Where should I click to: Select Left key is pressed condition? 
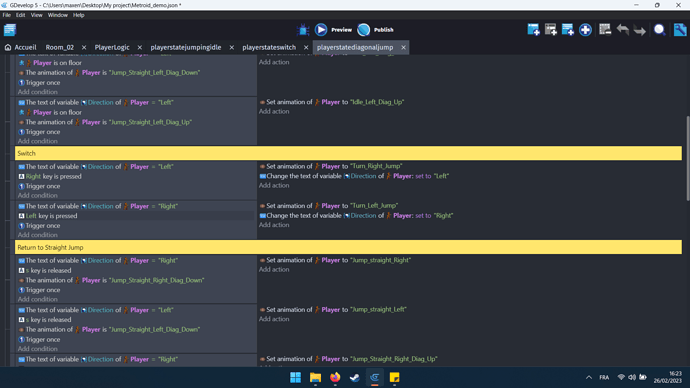point(48,216)
